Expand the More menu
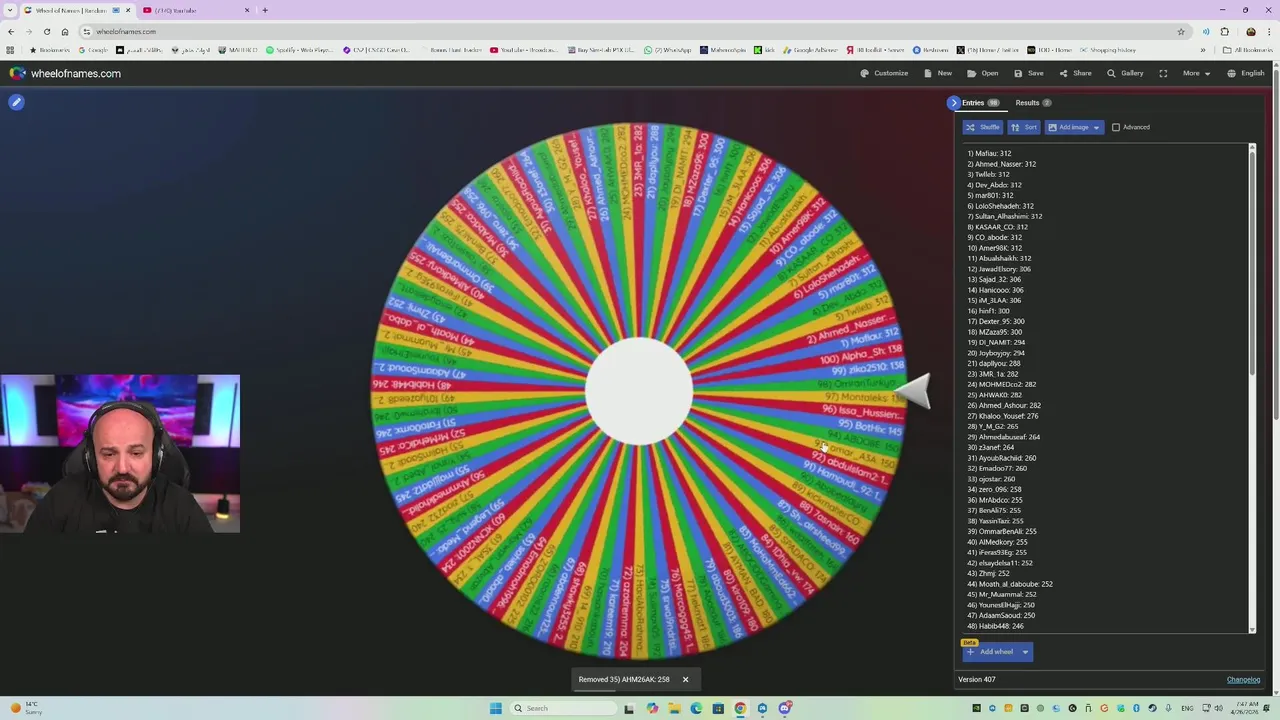This screenshot has width=1280, height=720. 1196,73
